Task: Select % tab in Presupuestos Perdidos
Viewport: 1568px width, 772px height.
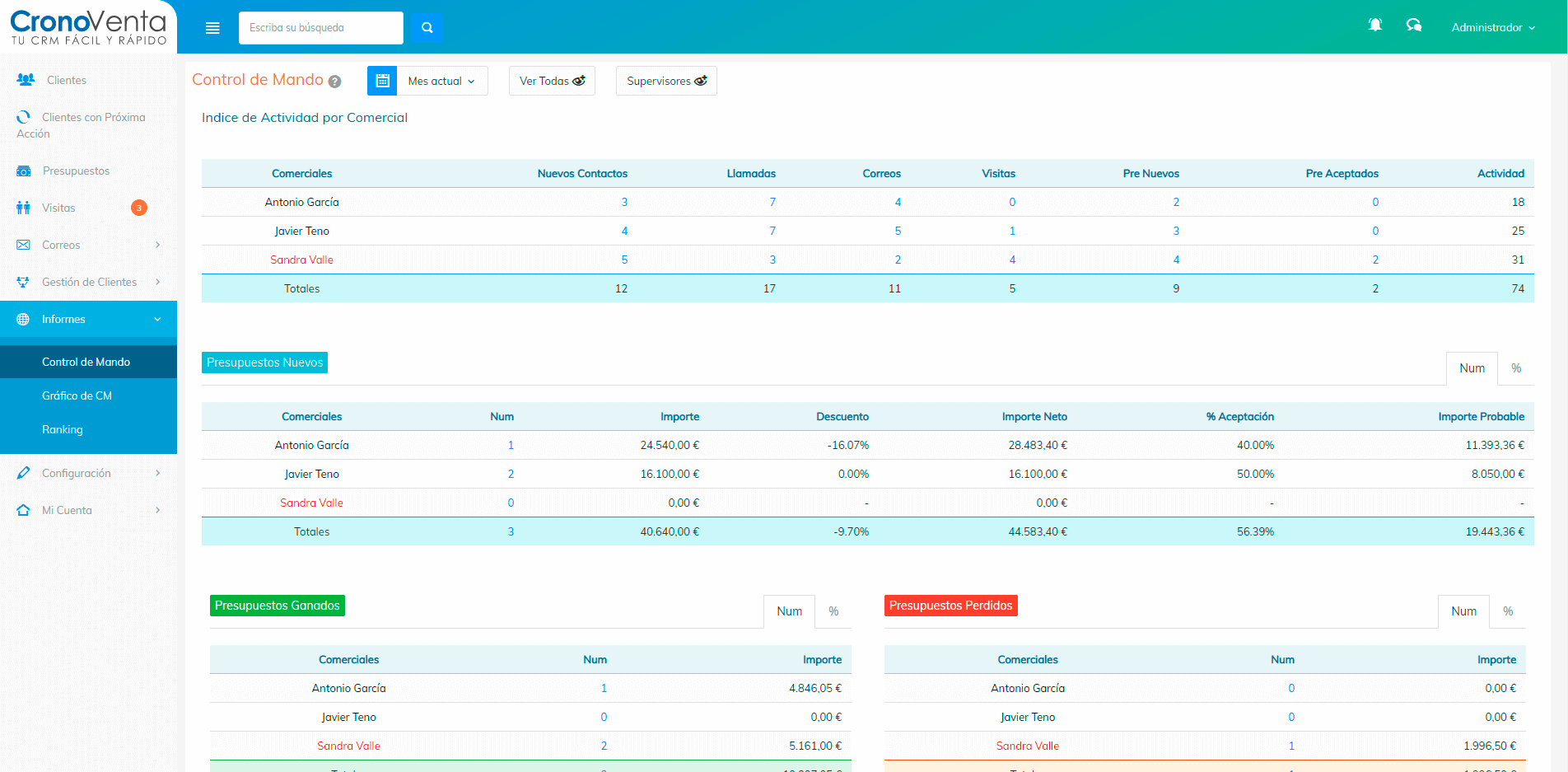Action: 1508,611
